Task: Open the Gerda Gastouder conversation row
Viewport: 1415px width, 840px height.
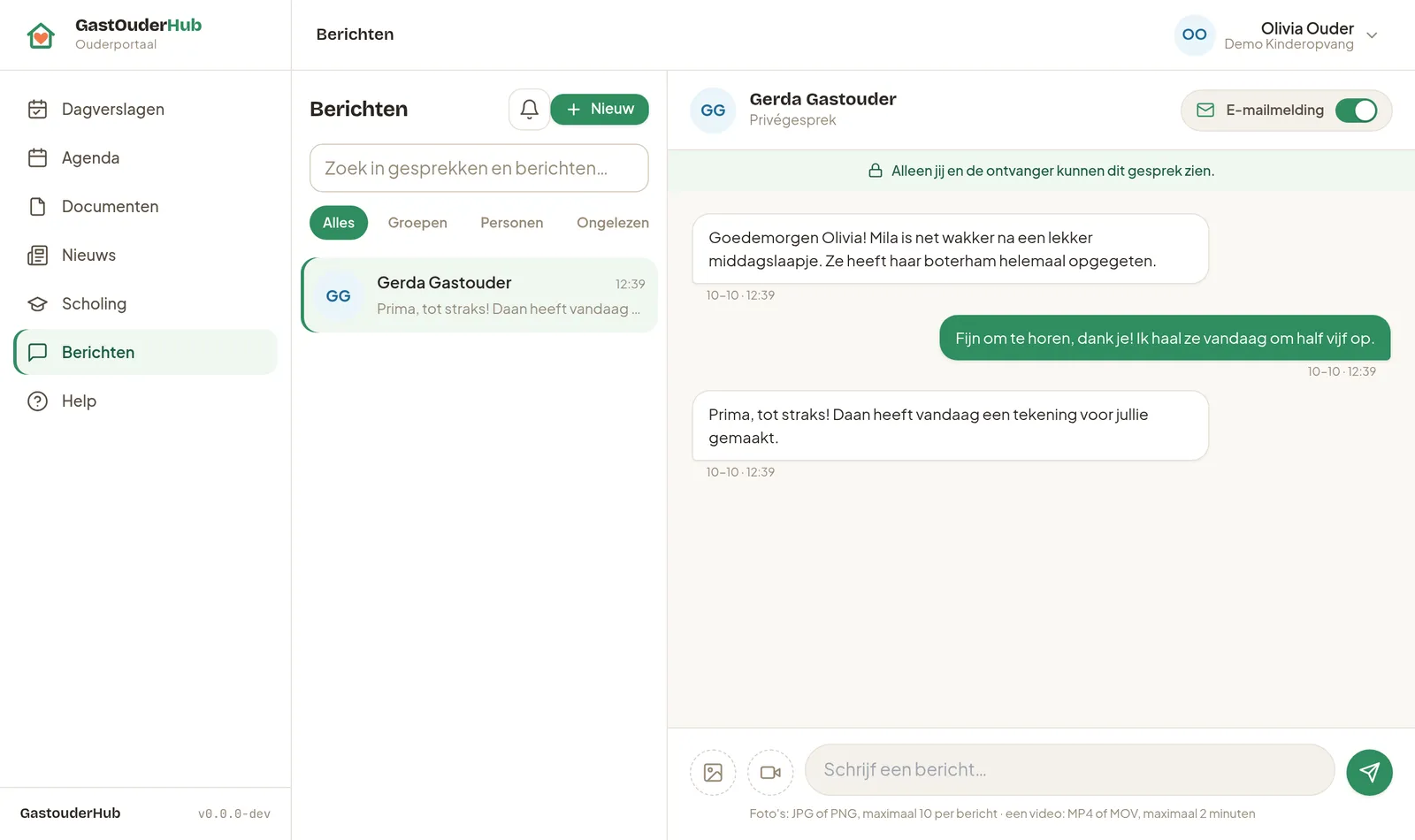Action: click(479, 295)
